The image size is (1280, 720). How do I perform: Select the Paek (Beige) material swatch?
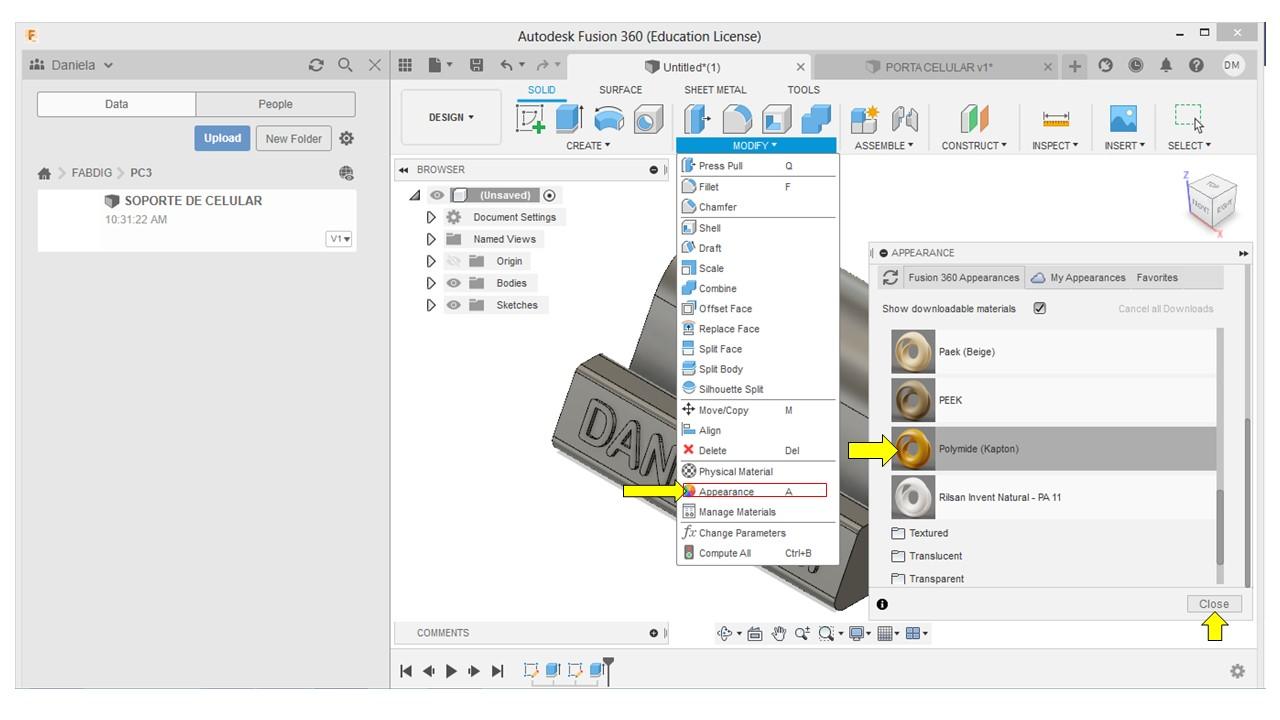point(912,352)
